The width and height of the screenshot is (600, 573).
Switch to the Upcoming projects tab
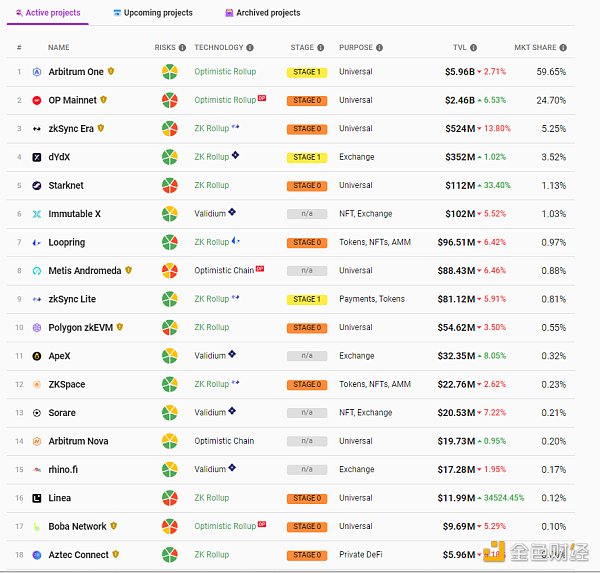[x=153, y=13]
